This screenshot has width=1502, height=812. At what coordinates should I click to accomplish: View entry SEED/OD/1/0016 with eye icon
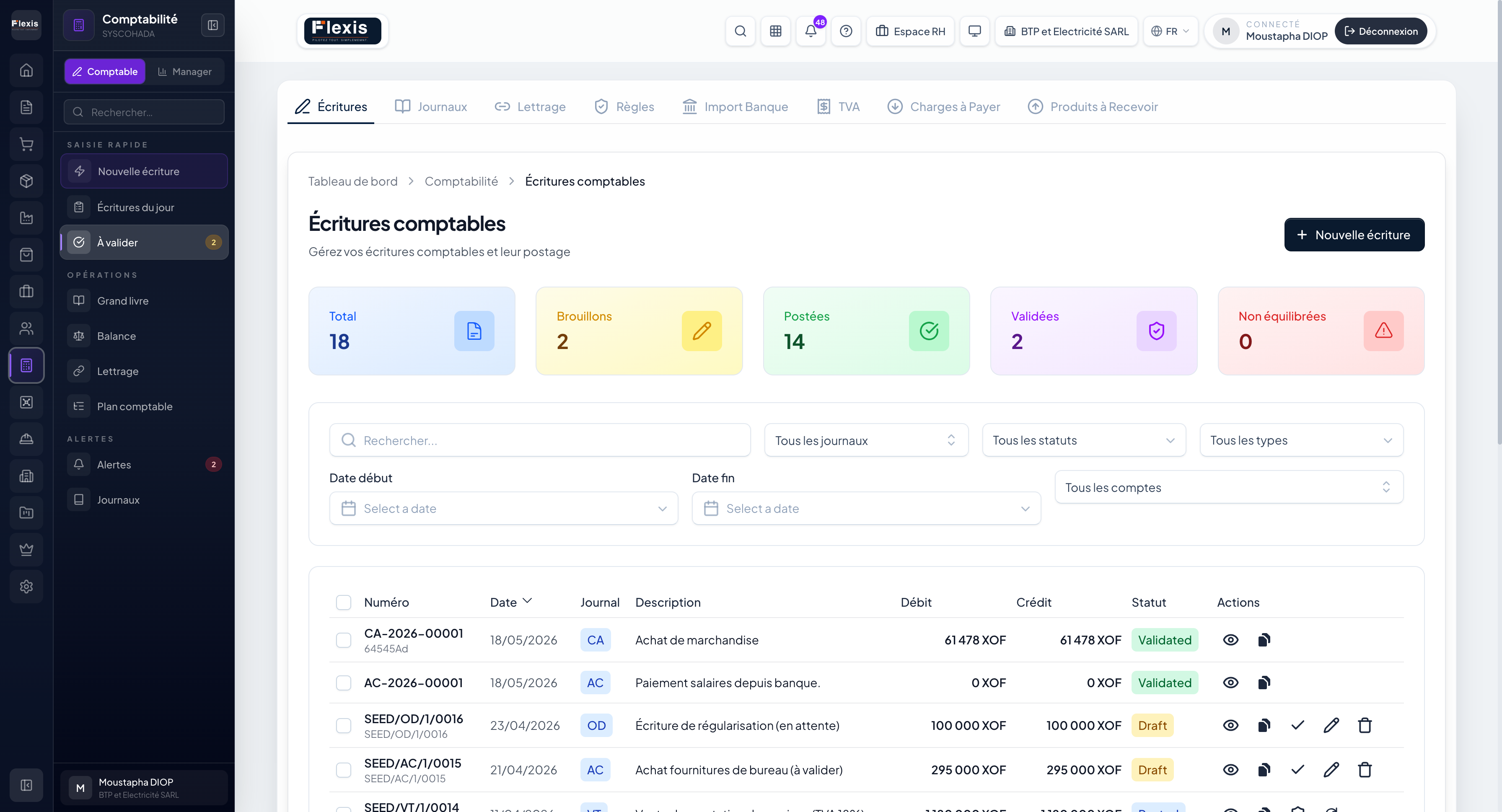coord(1230,725)
